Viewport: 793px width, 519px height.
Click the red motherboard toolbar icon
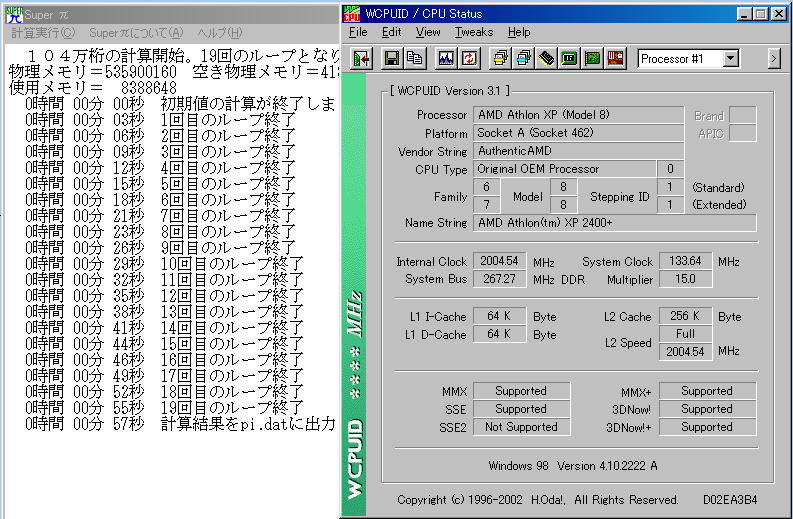point(615,59)
